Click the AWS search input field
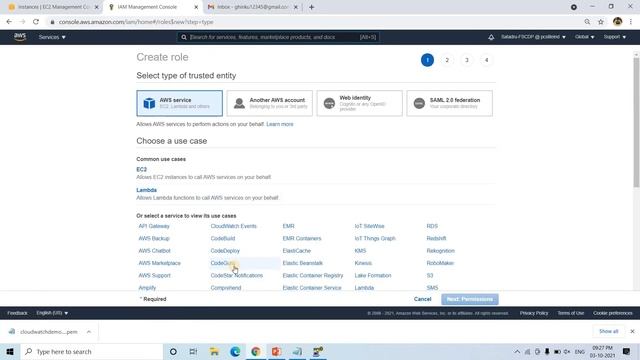 [x=278, y=37]
